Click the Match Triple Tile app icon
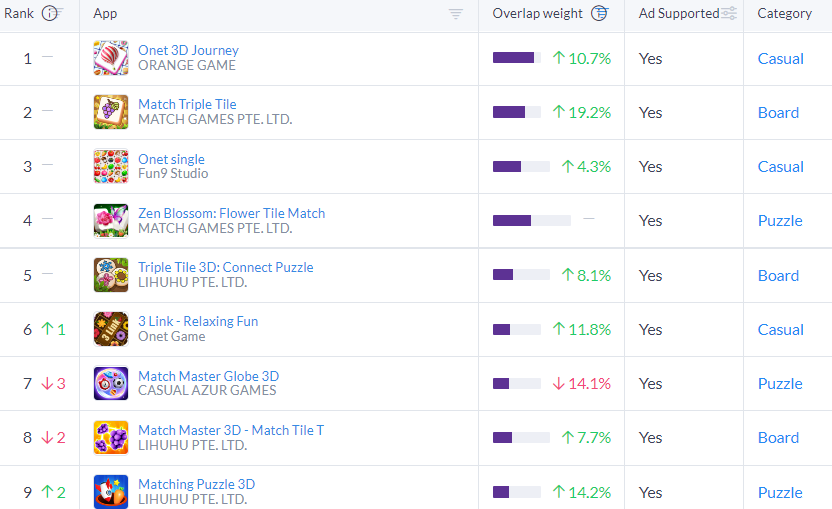The height and width of the screenshot is (509, 832). pos(111,112)
